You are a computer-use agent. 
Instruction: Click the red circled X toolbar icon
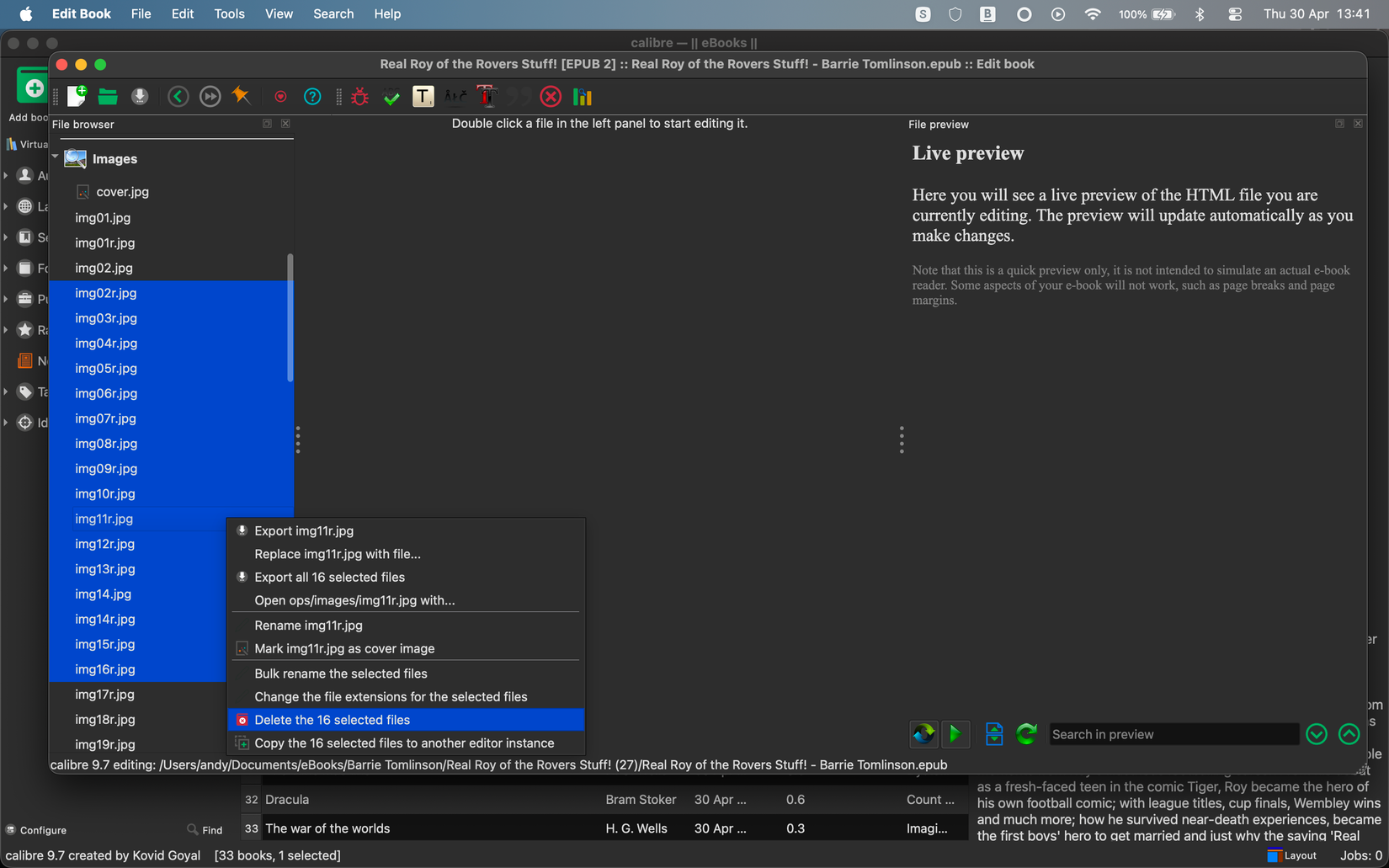click(x=551, y=97)
